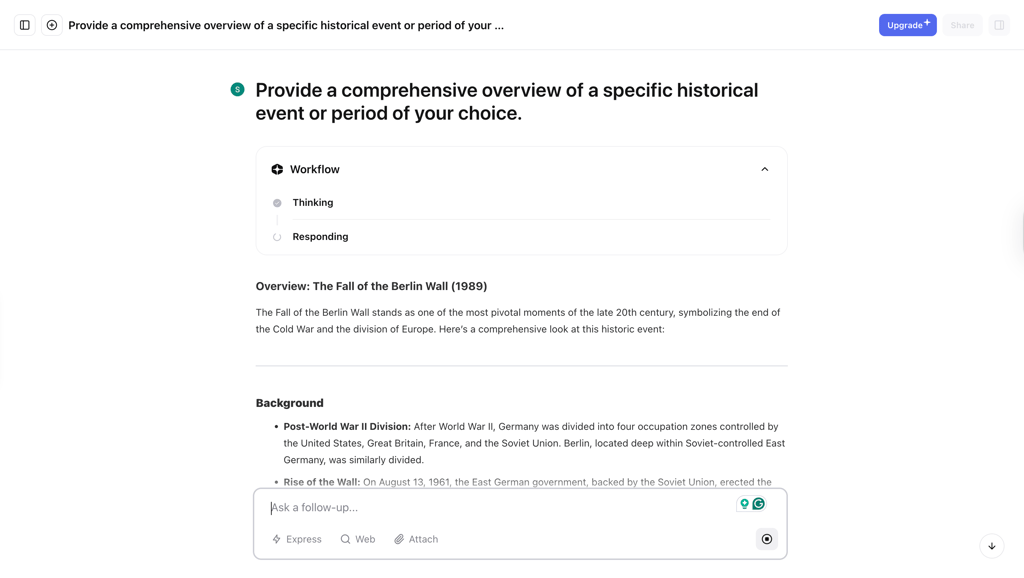The width and height of the screenshot is (1024, 578).
Task: Open the right side panel icon
Action: 999,25
